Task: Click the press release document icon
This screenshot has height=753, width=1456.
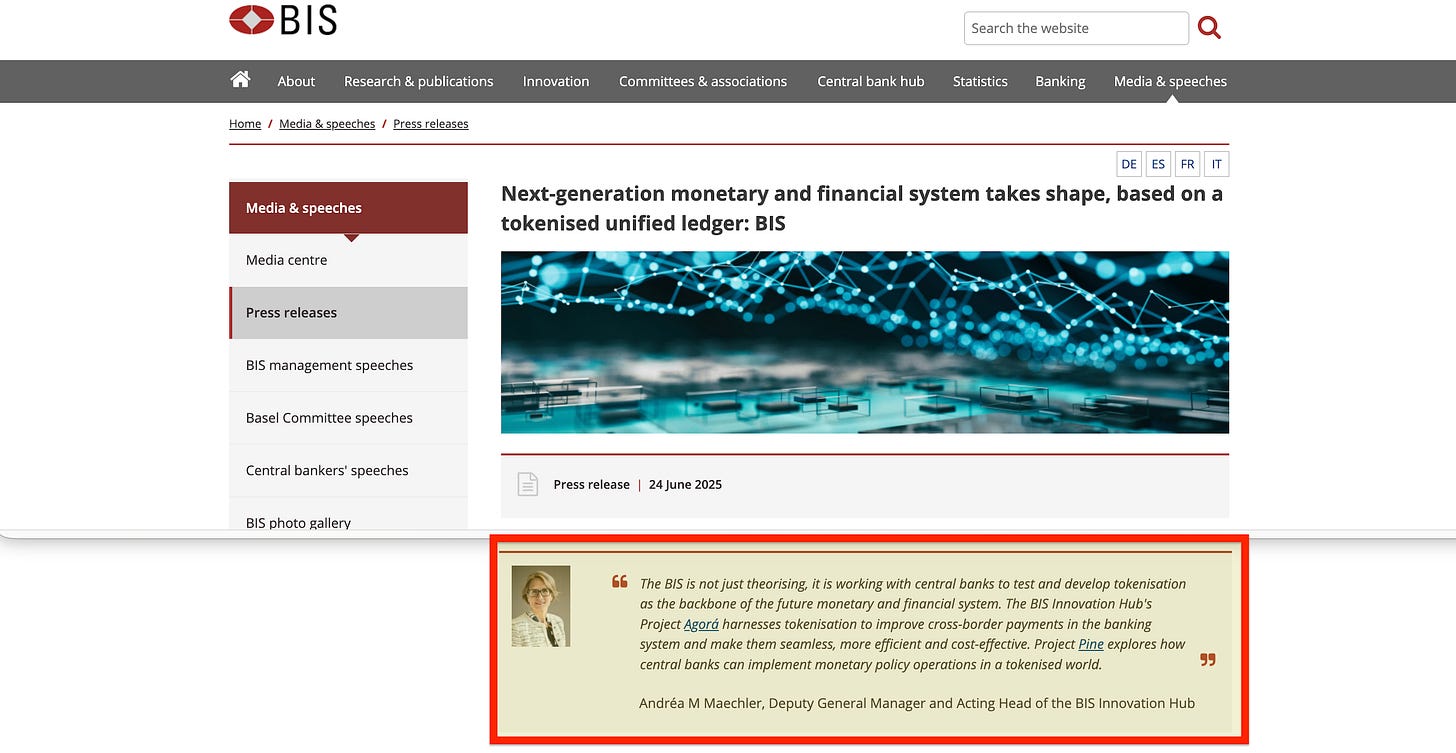Action: (x=527, y=484)
